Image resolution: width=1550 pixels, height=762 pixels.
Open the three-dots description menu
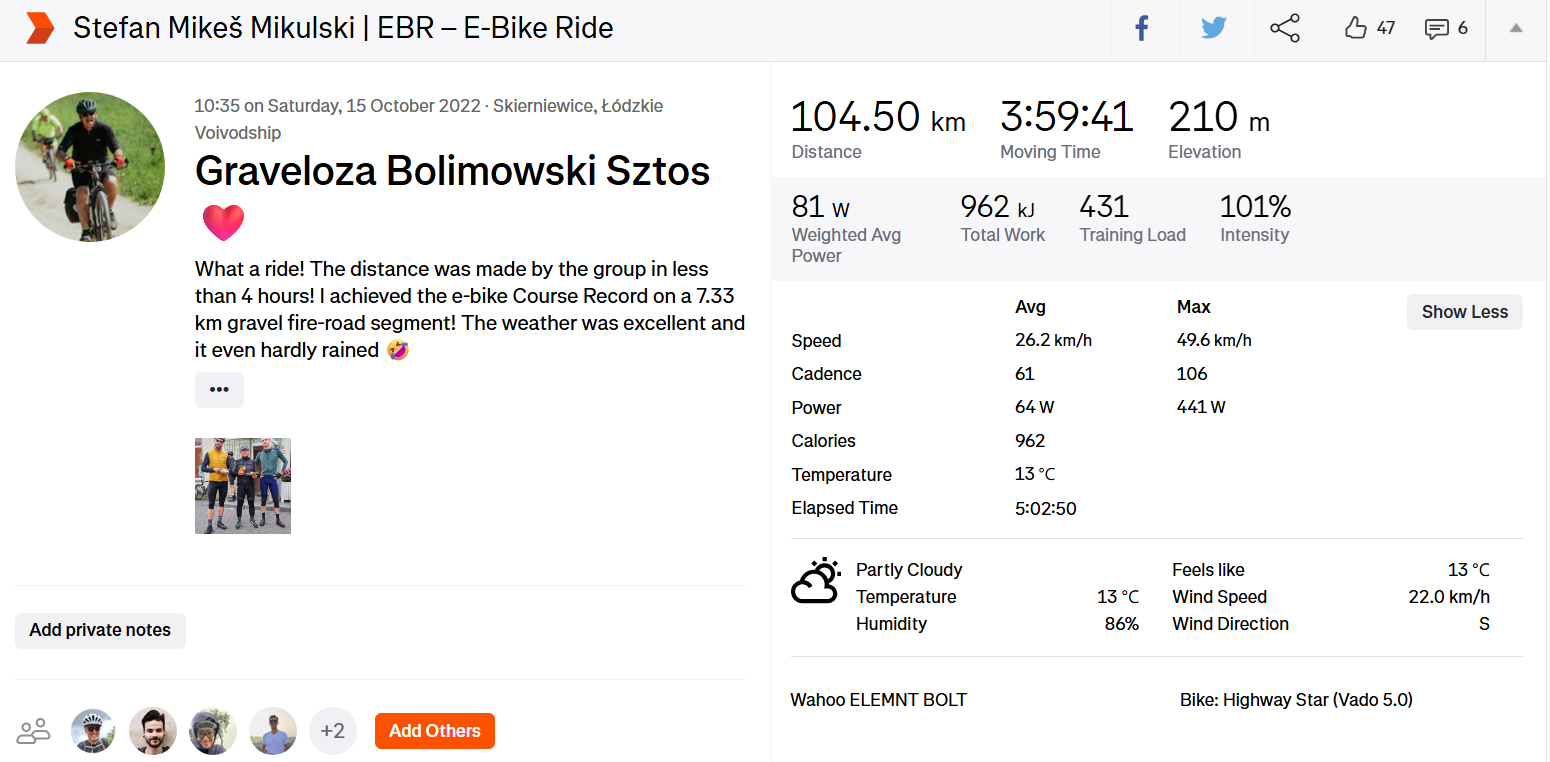pos(219,390)
